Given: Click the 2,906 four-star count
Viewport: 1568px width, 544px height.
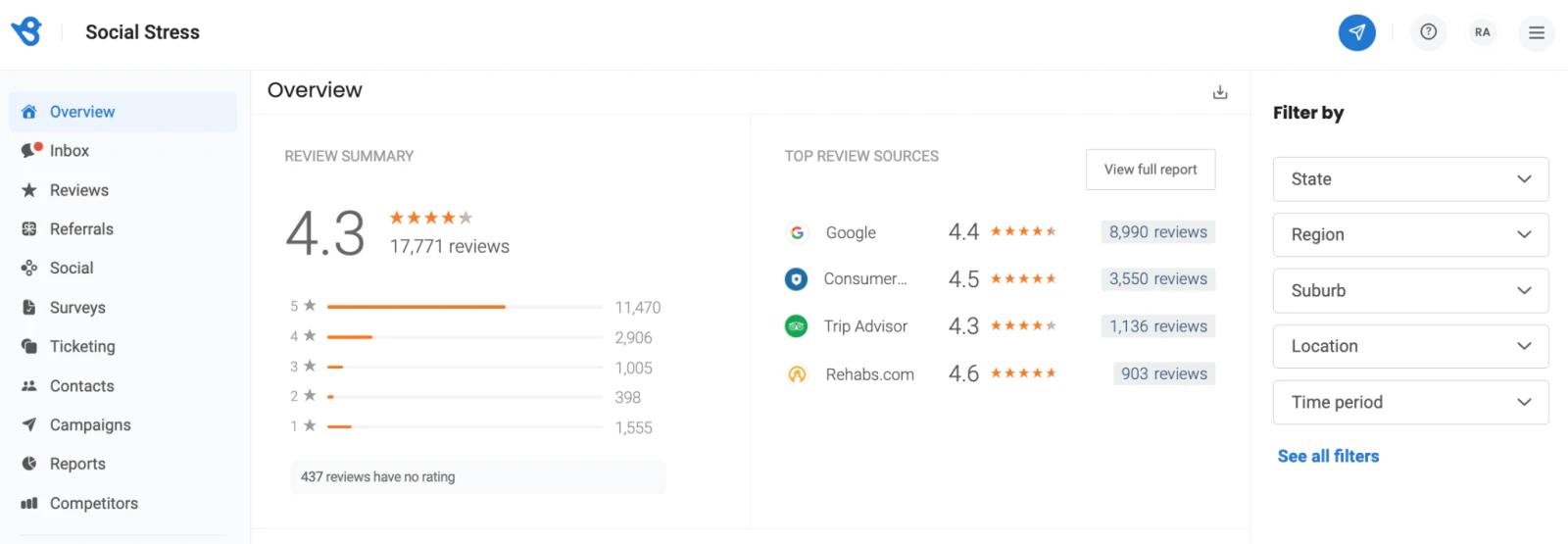Looking at the screenshot, I should click(x=633, y=338).
